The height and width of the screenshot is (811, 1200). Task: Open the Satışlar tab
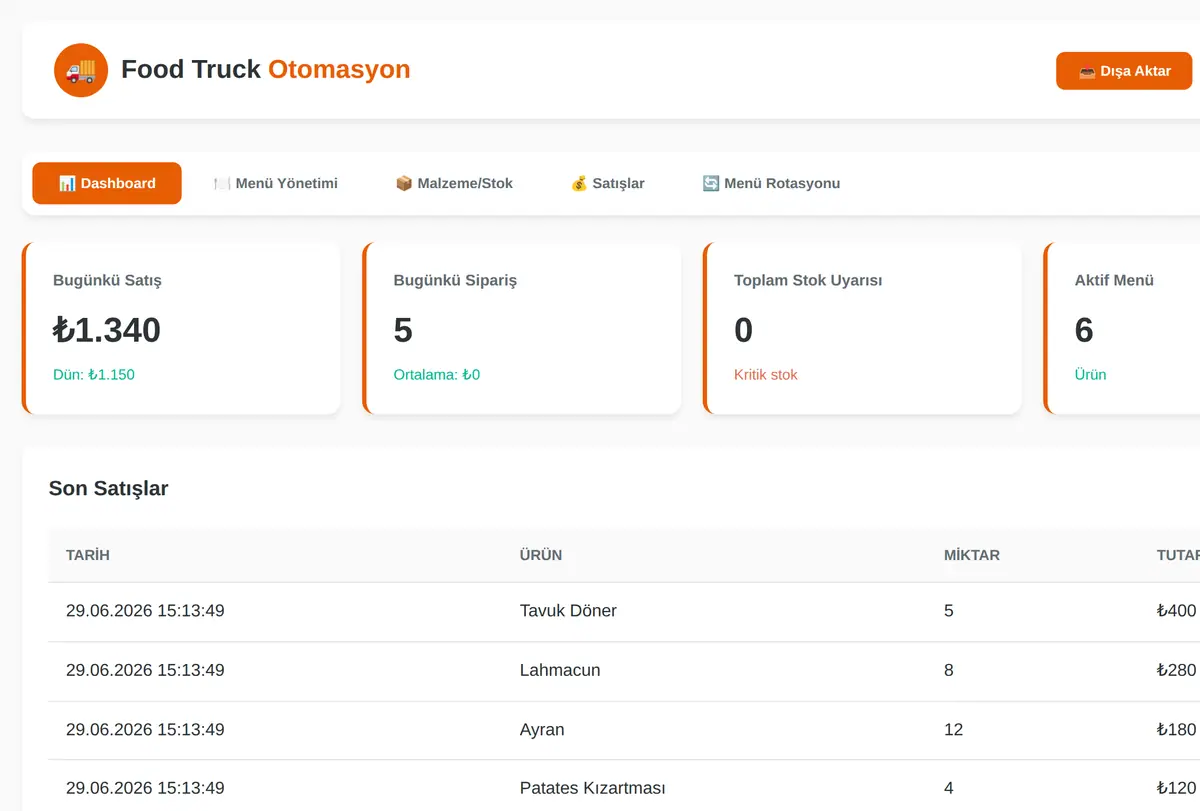tap(607, 183)
